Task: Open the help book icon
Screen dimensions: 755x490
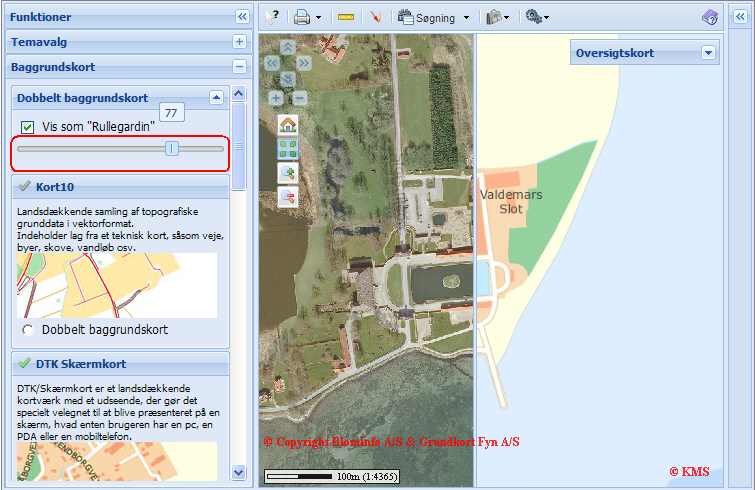Action: point(710,17)
